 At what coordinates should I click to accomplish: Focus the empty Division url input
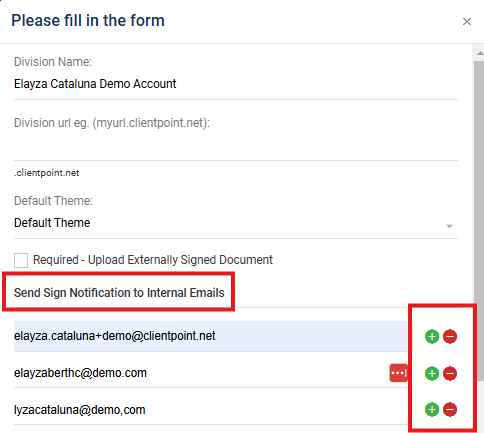[236, 147]
